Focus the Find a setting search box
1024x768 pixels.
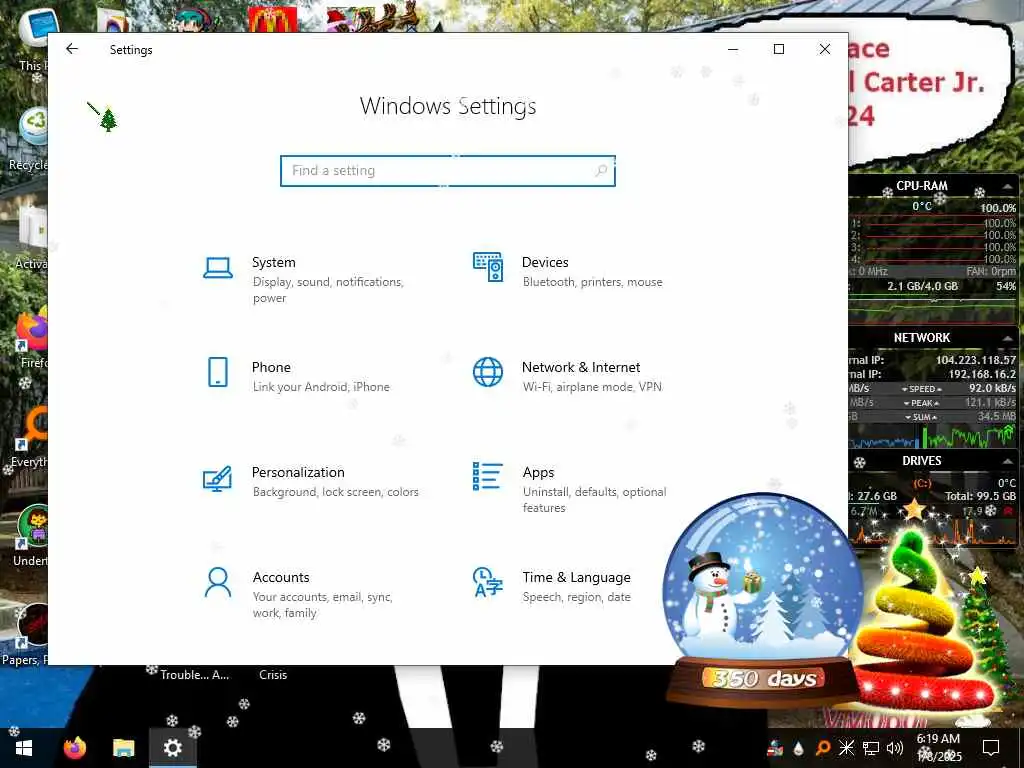click(448, 170)
